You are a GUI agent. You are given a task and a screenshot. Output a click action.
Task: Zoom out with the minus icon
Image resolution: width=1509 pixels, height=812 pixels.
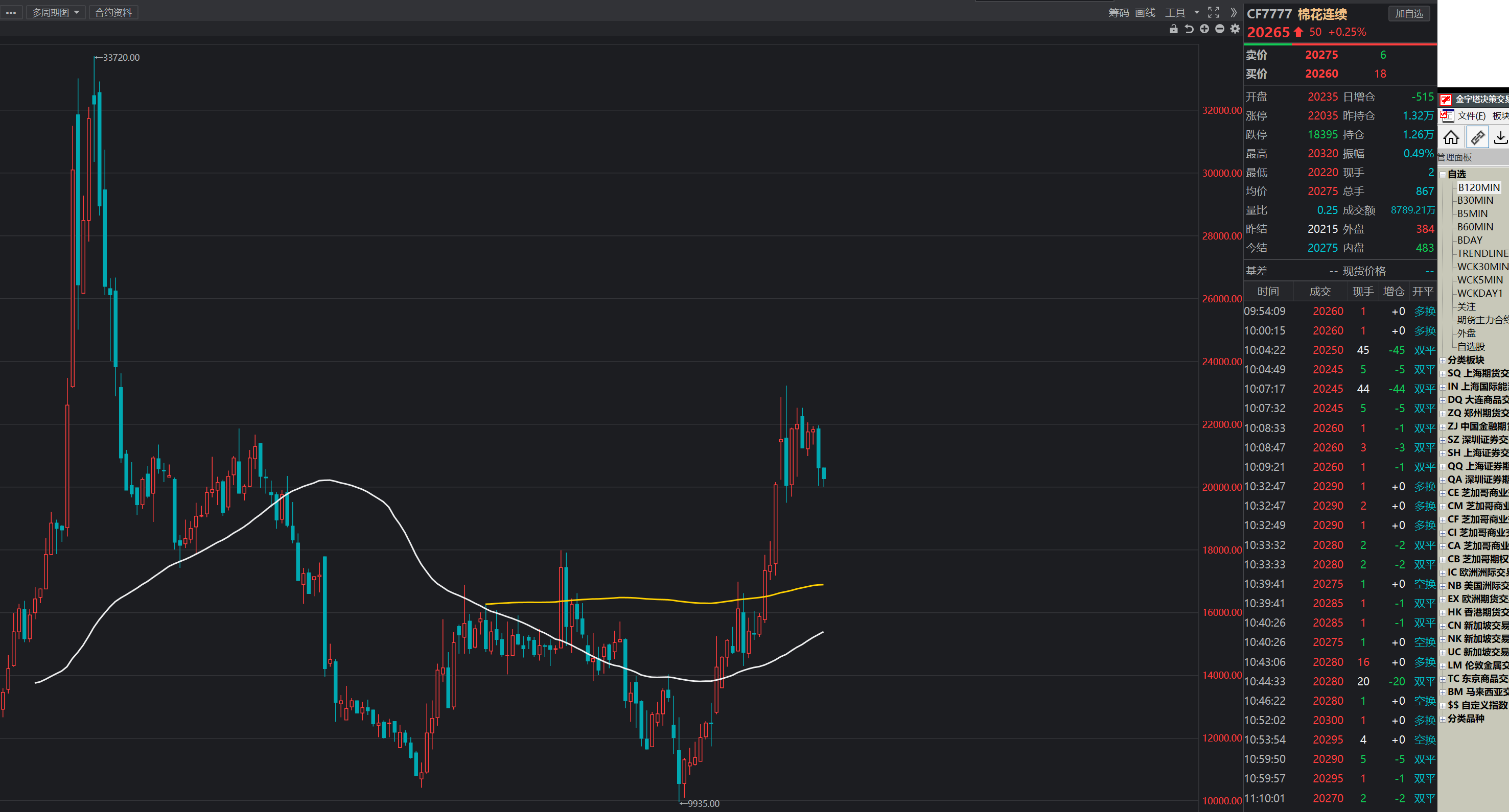1220,29
